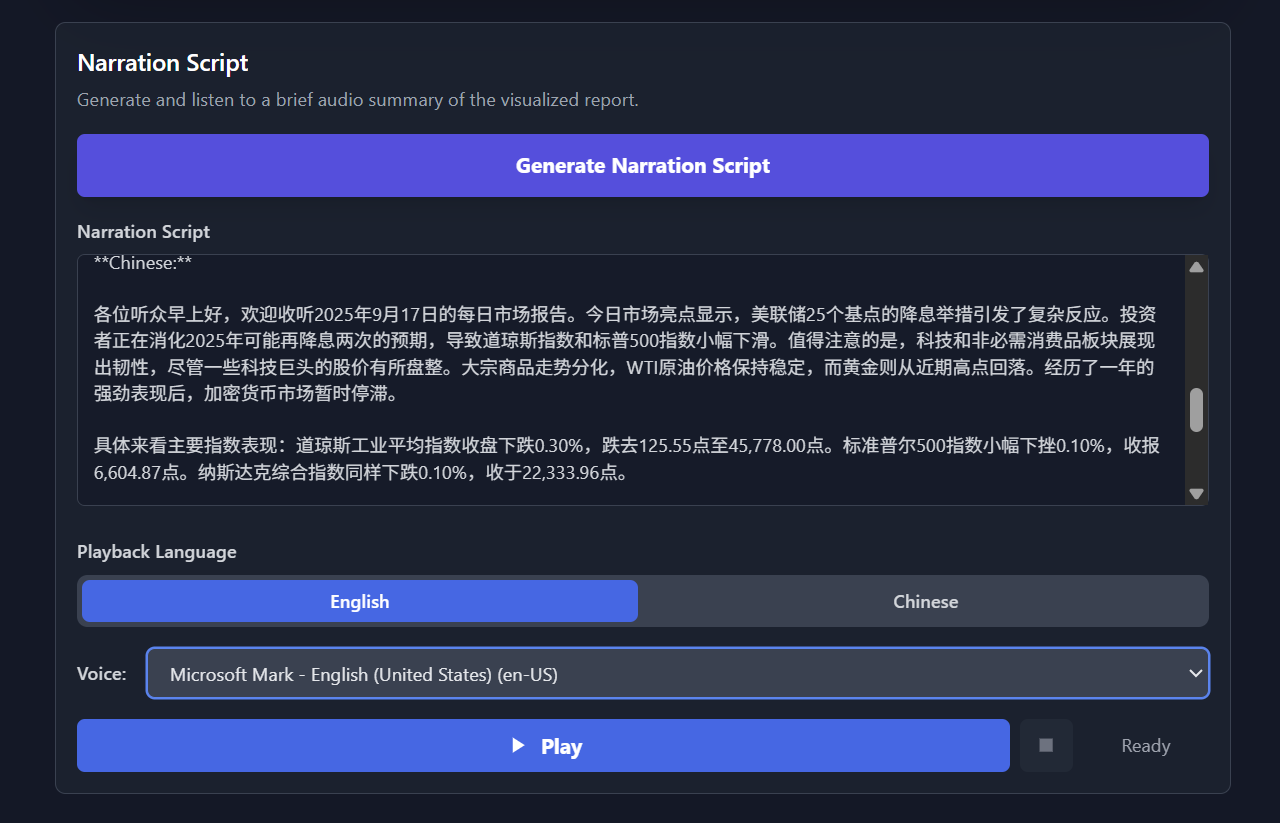1280x823 pixels.
Task: Hit the square Stop icon
Action: [x=1046, y=745]
